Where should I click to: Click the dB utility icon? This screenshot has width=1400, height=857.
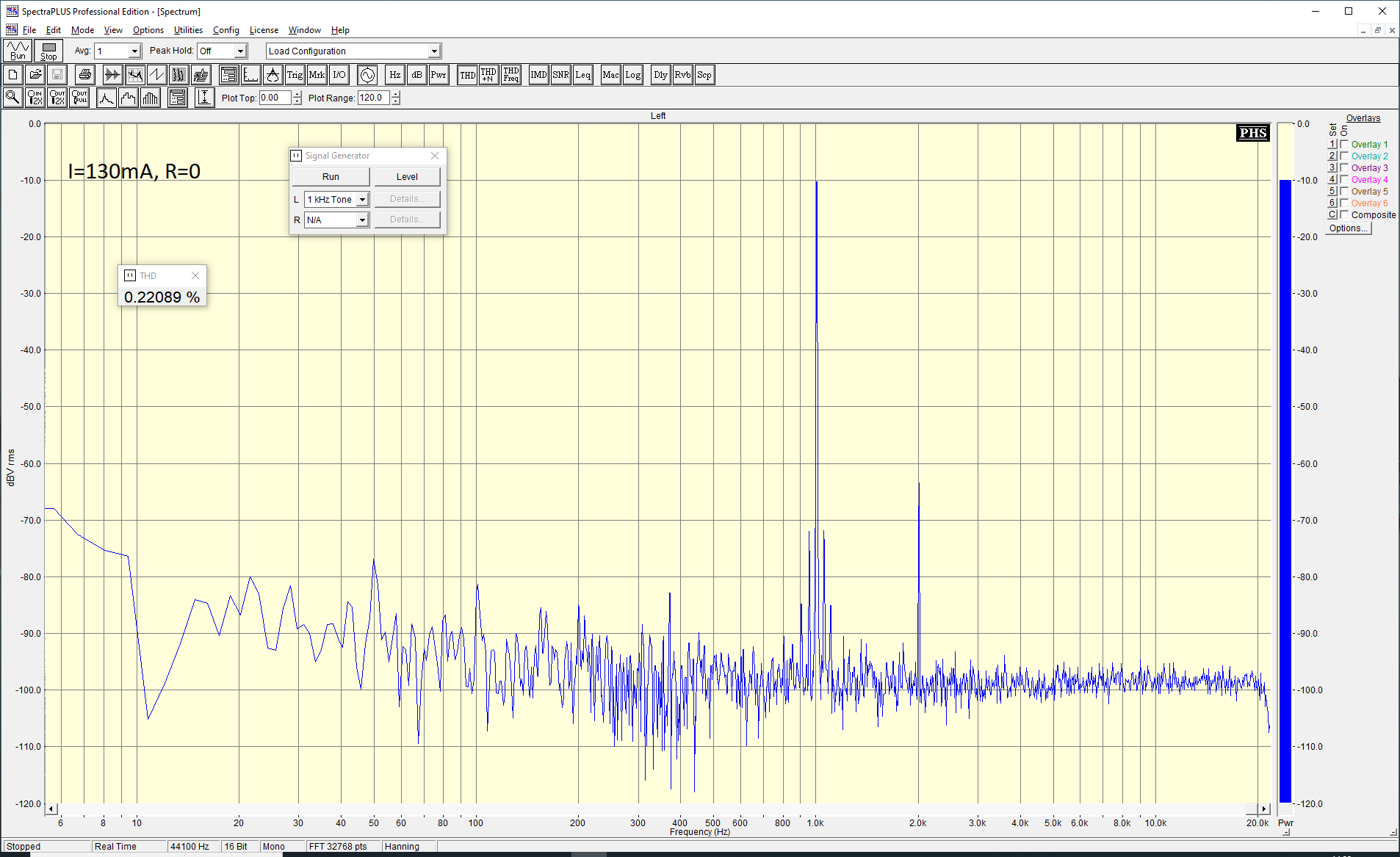click(x=416, y=75)
